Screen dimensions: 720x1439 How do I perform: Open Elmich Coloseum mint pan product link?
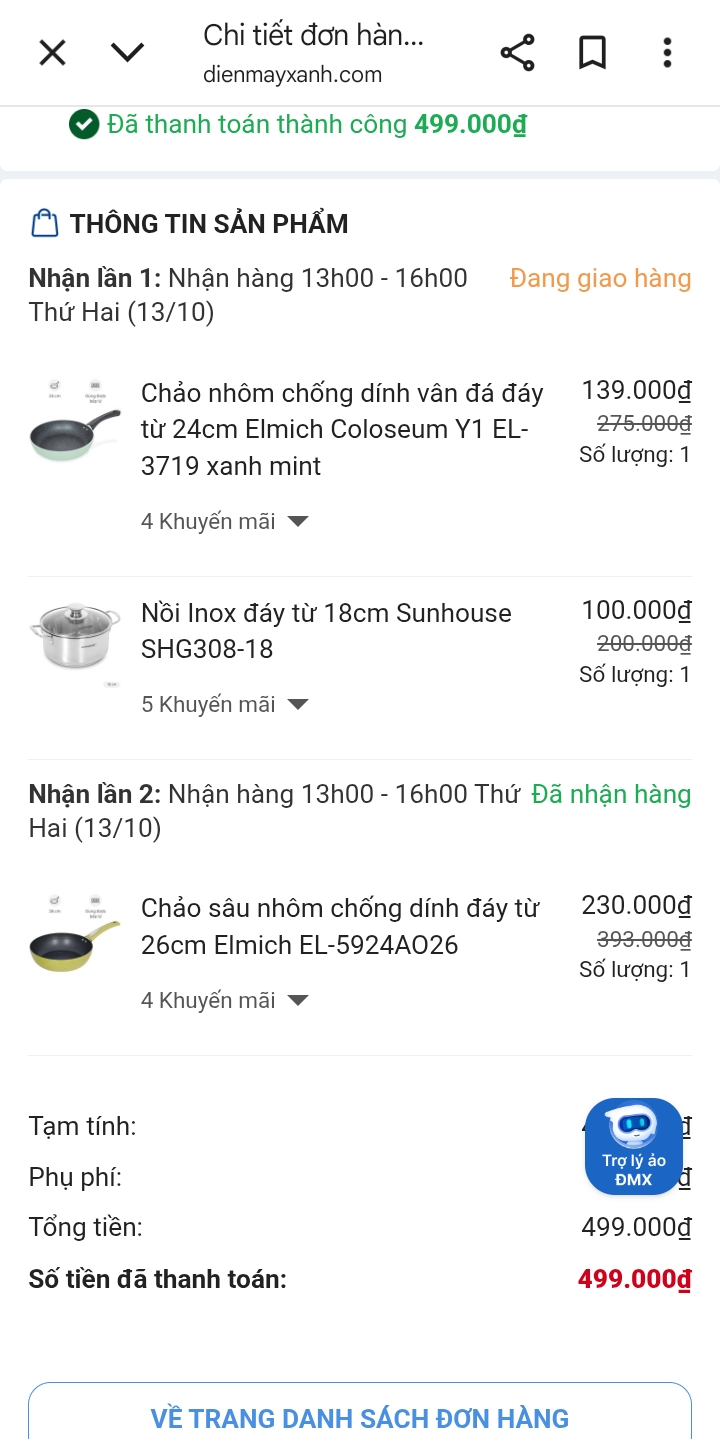pyautogui.click(x=341, y=429)
